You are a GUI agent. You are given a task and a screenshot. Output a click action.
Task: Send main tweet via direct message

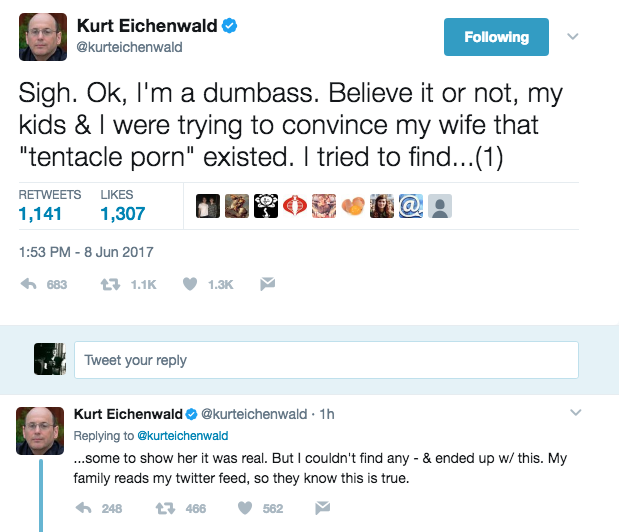[x=267, y=284]
